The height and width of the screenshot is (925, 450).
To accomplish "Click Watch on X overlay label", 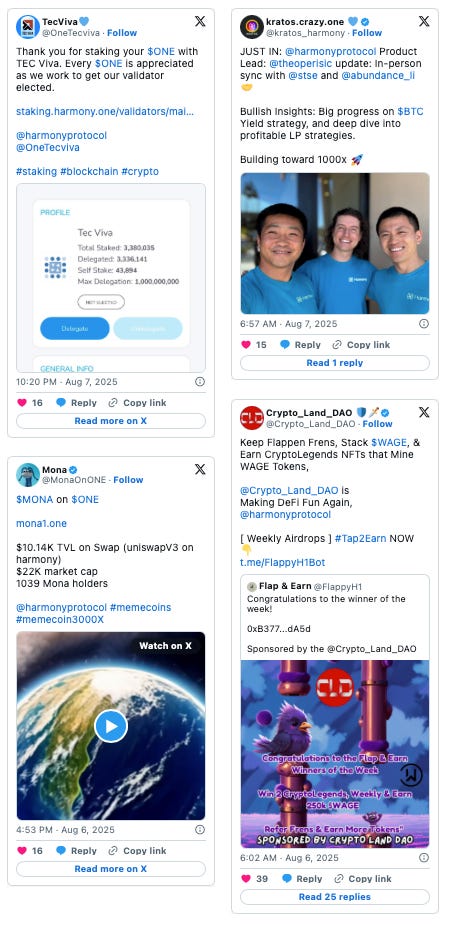I will 165,645.
